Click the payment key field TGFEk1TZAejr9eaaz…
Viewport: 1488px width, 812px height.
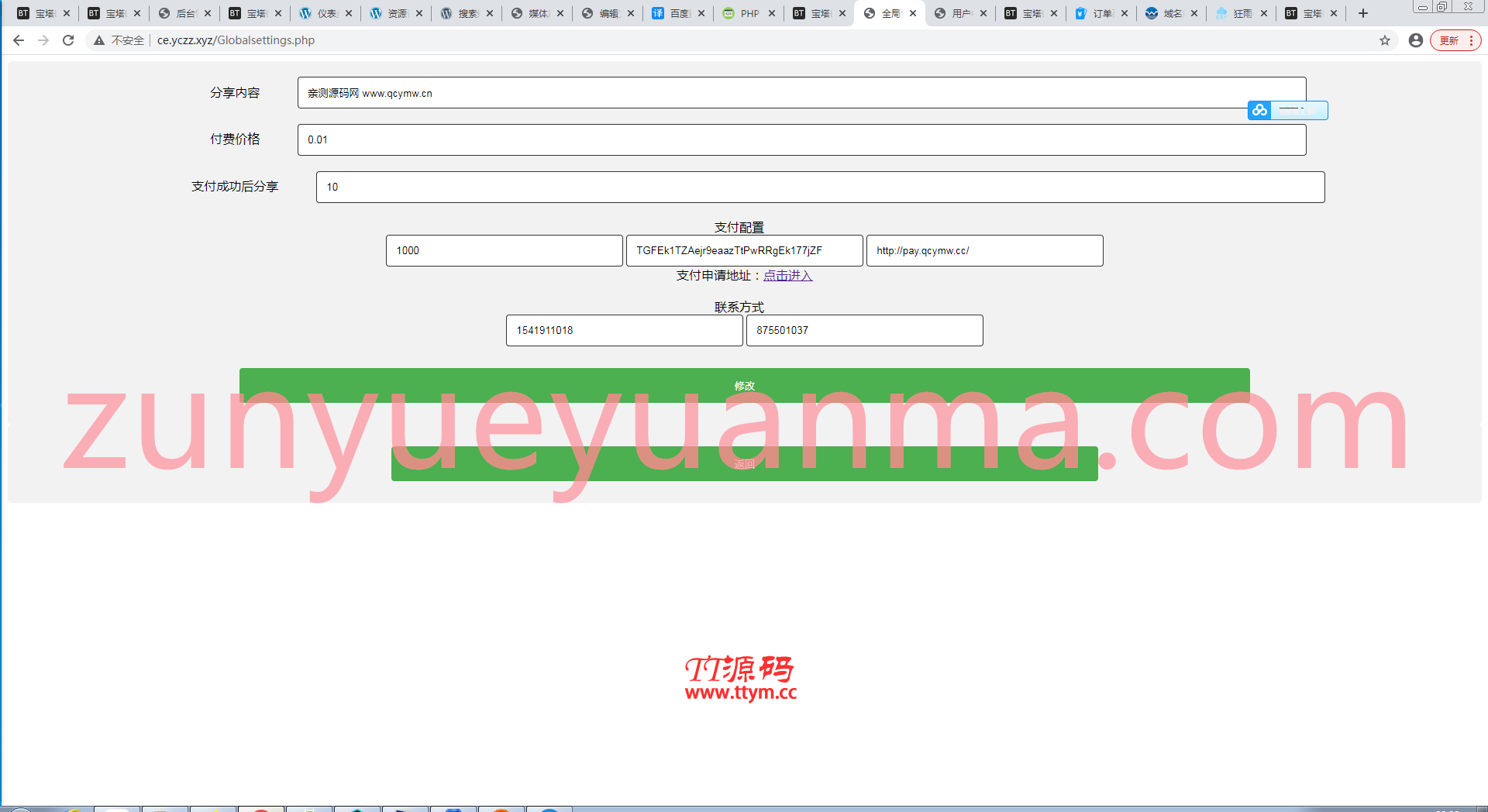point(744,250)
